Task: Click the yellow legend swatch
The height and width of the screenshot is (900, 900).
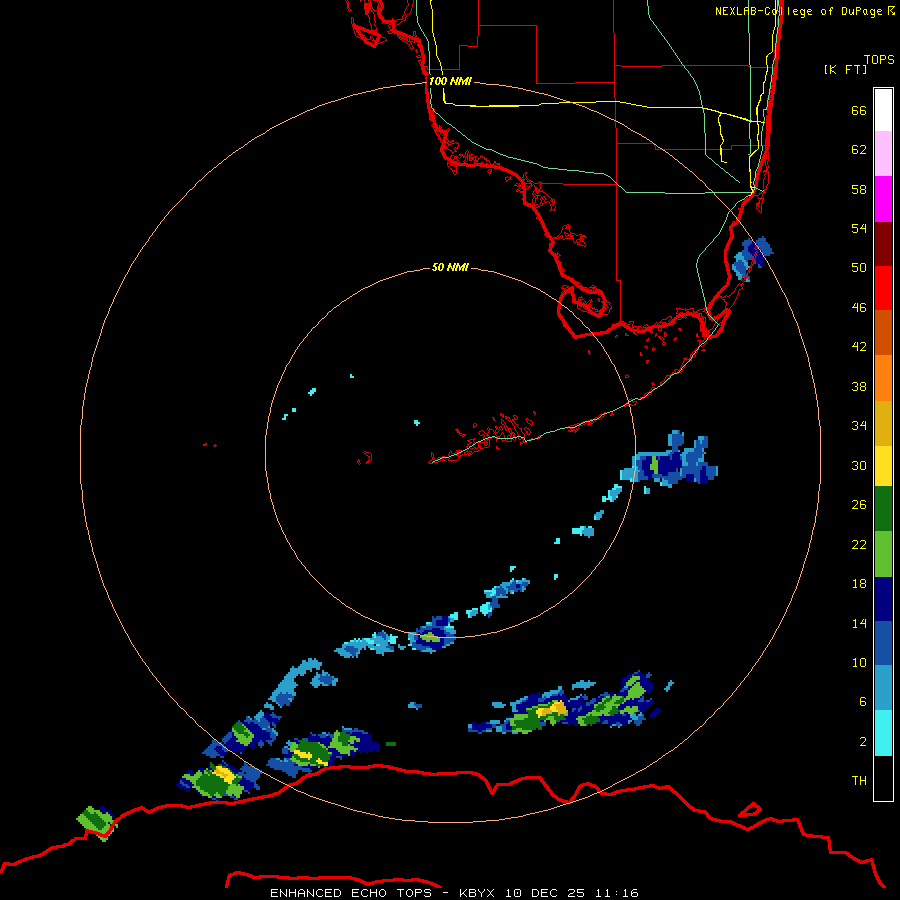Action: pyautogui.click(x=883, y=466)
